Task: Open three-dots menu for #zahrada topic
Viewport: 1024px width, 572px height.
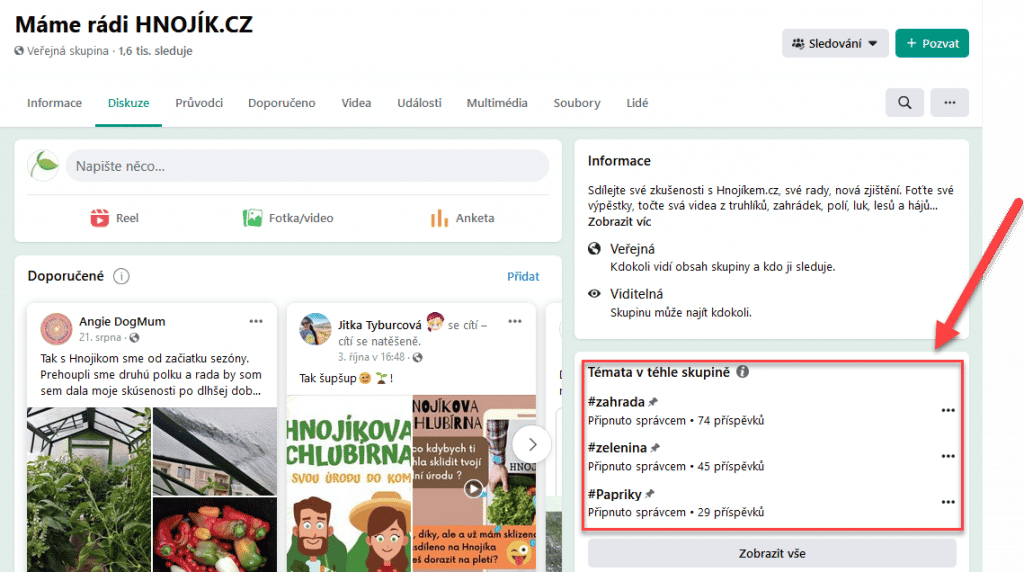Action: [x=947, y=410]
